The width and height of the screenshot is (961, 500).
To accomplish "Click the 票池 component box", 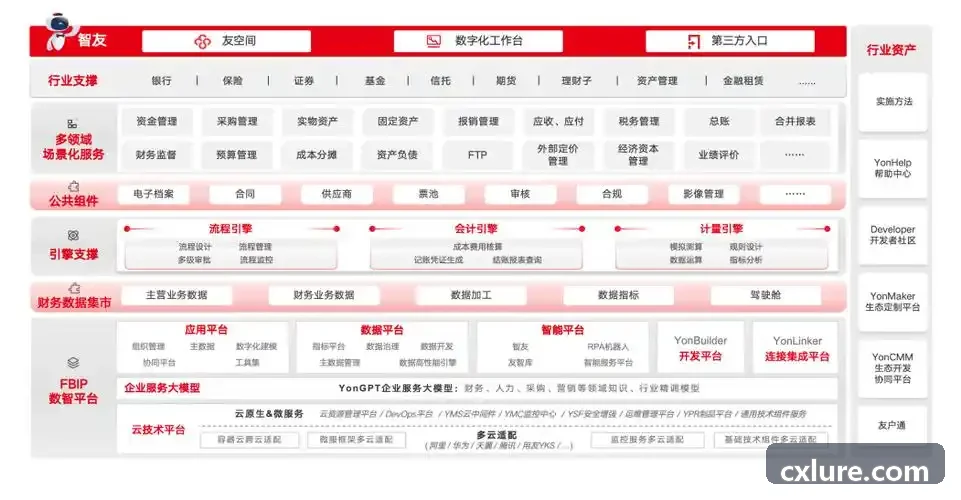I will 428,194.
